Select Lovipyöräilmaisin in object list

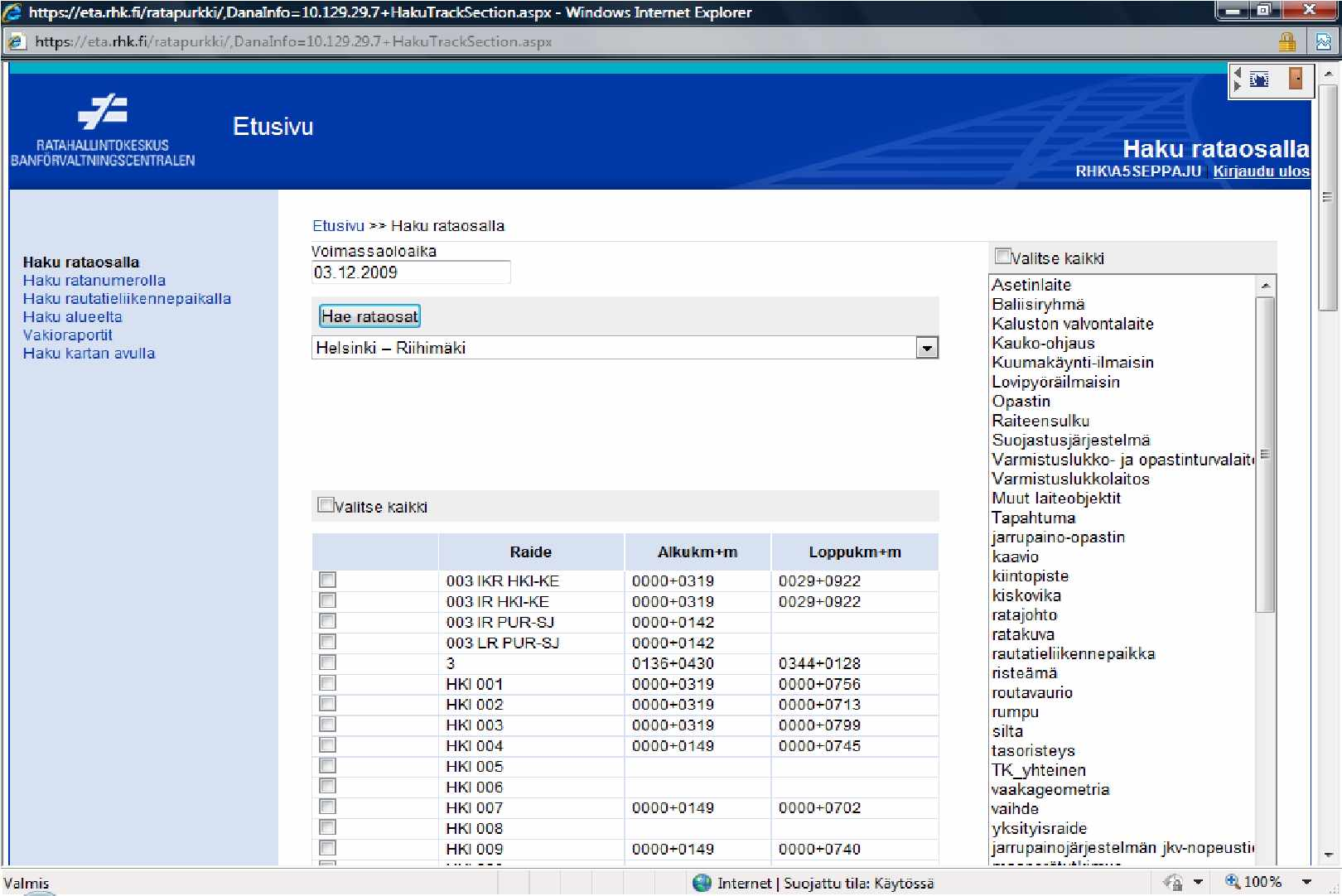coord(1055,382)
